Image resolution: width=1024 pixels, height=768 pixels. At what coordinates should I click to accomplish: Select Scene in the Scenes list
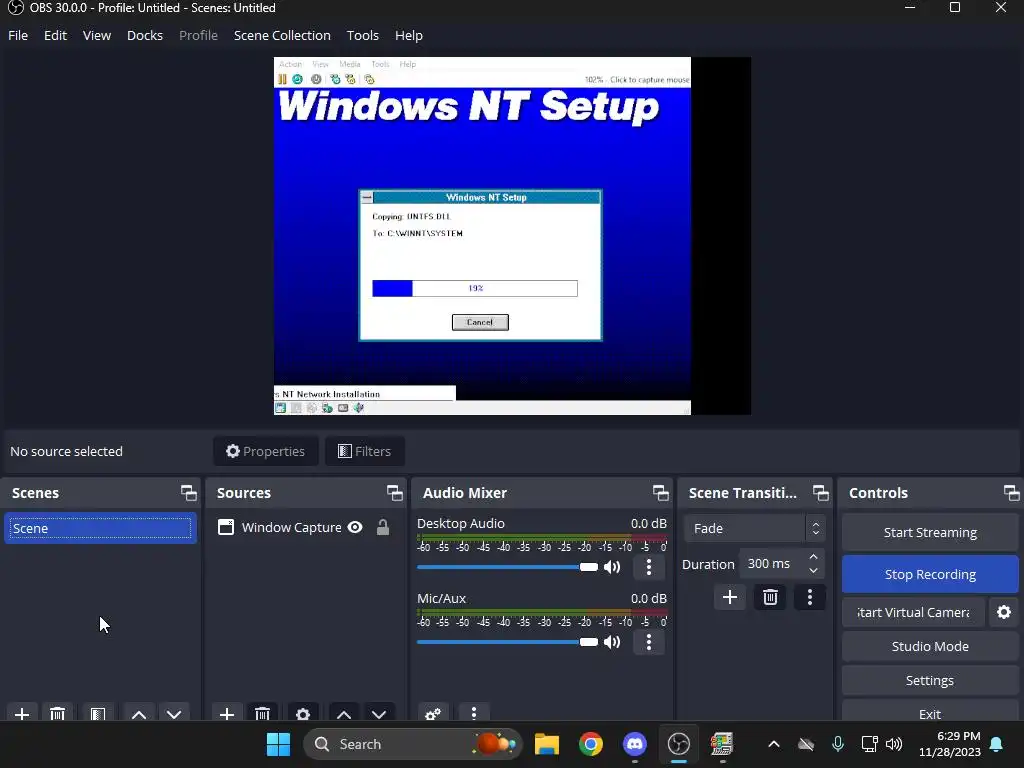pyautogui.click(x=100, y=528)
